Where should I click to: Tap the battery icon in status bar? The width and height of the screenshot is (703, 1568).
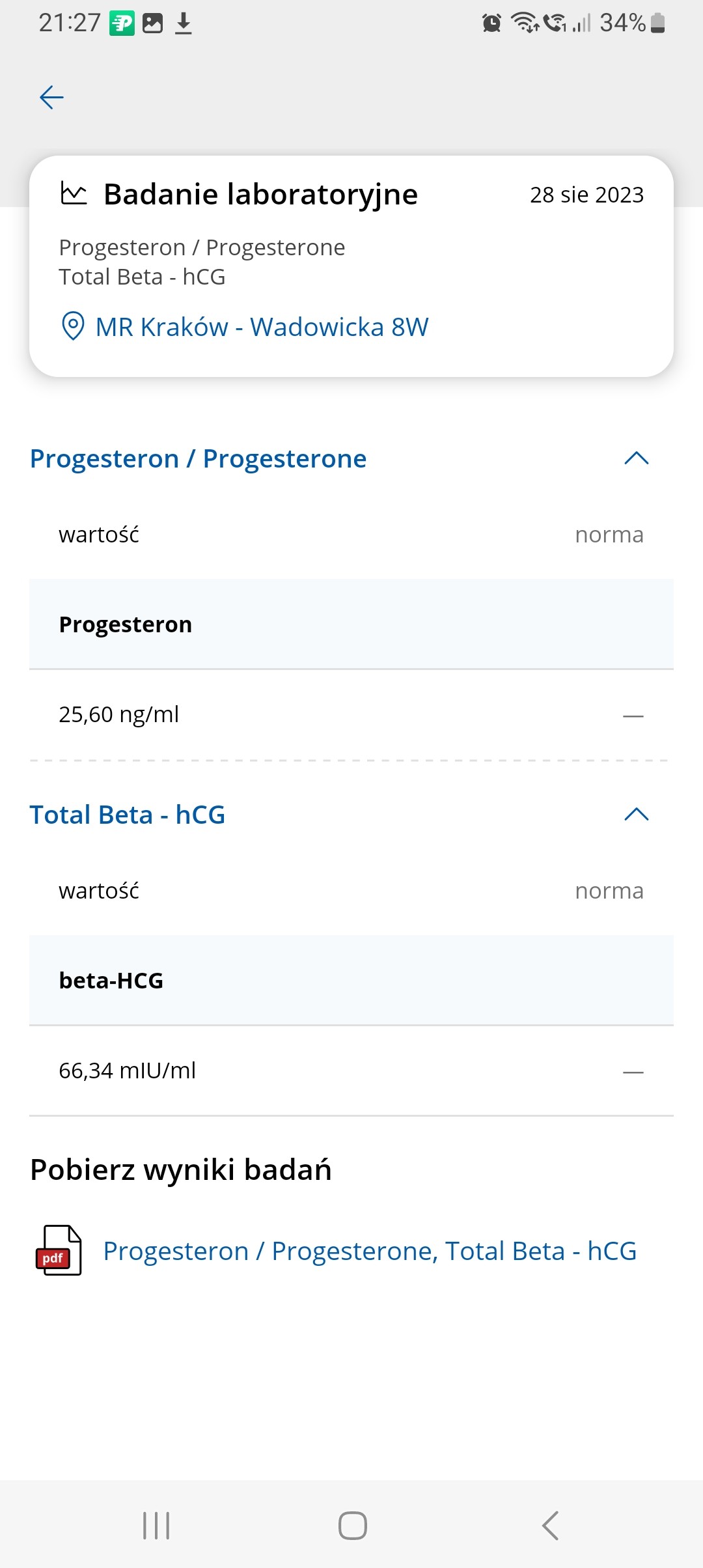(658, 23)
